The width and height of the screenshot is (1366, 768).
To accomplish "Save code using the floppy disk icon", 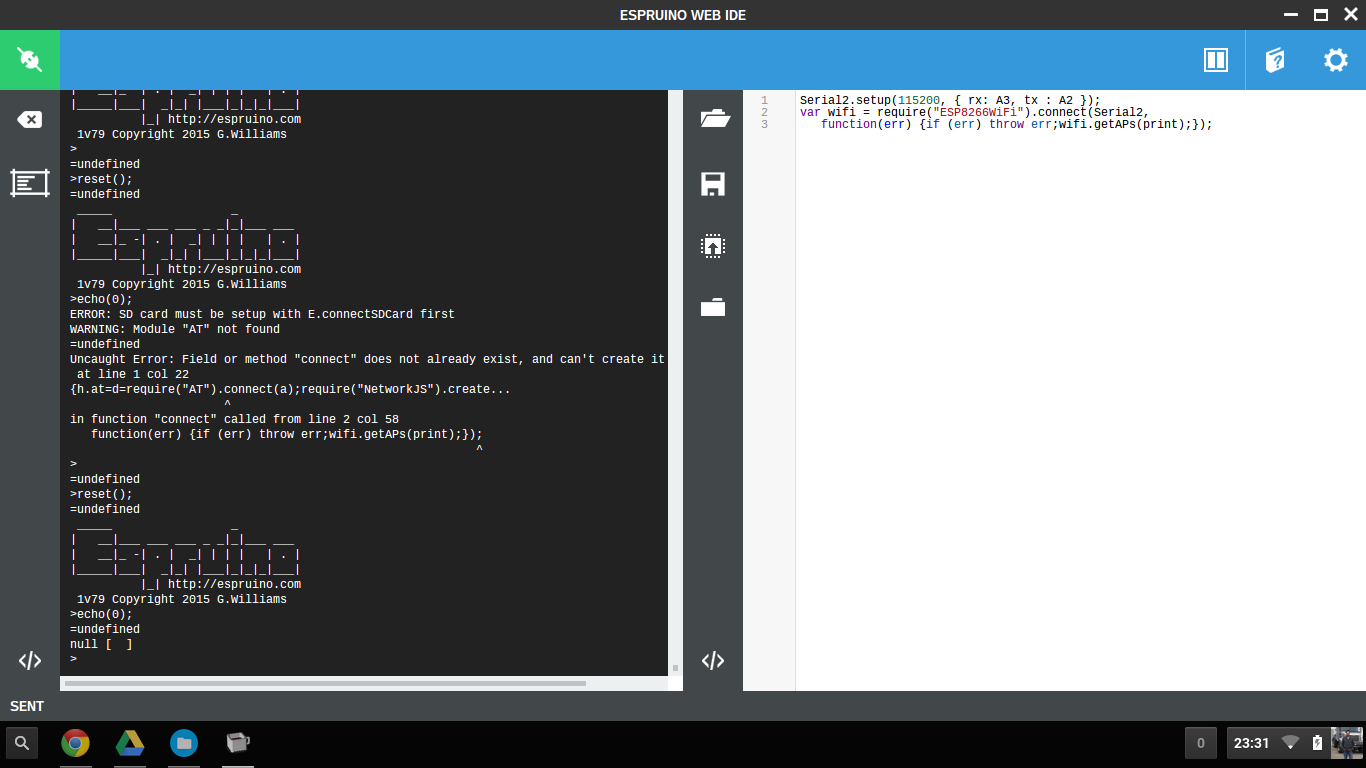I will 713,184.
